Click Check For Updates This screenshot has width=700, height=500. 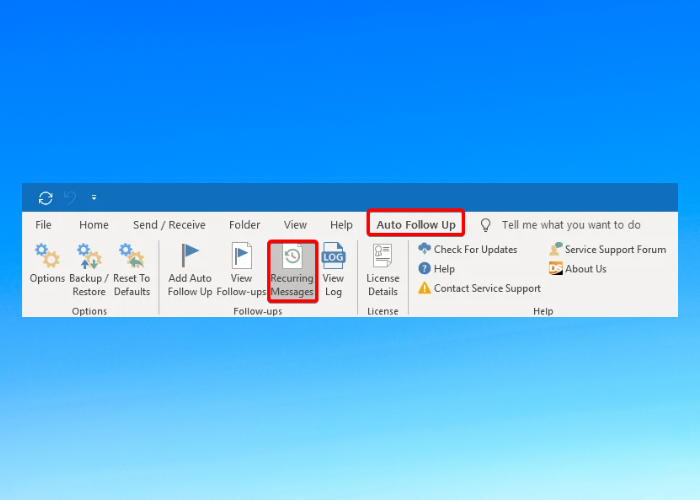467,249
